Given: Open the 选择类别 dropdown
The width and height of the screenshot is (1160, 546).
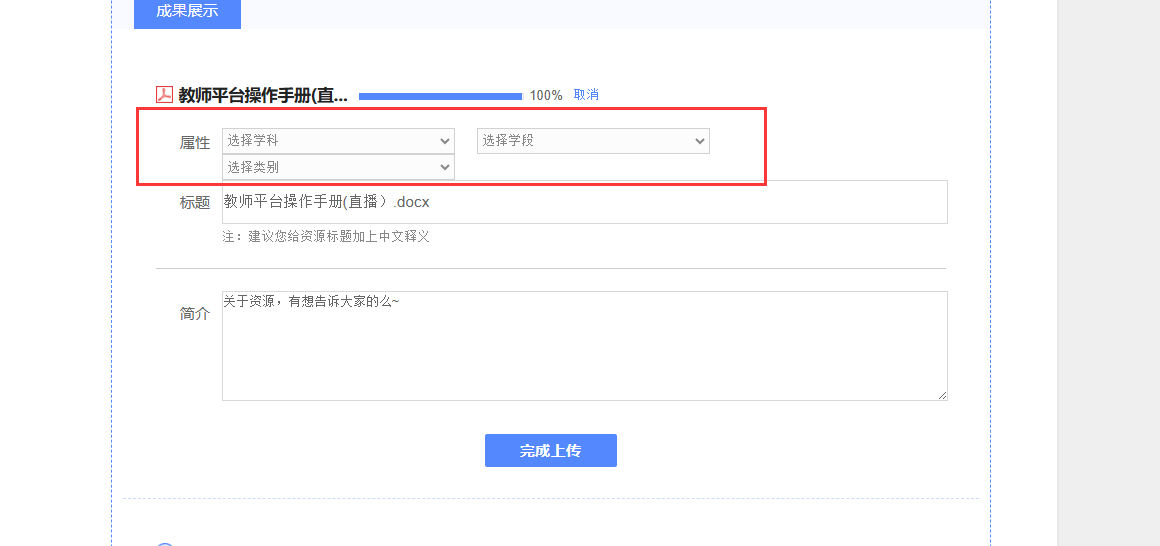Looking at the screenshot, I should [x=338, y=167].
